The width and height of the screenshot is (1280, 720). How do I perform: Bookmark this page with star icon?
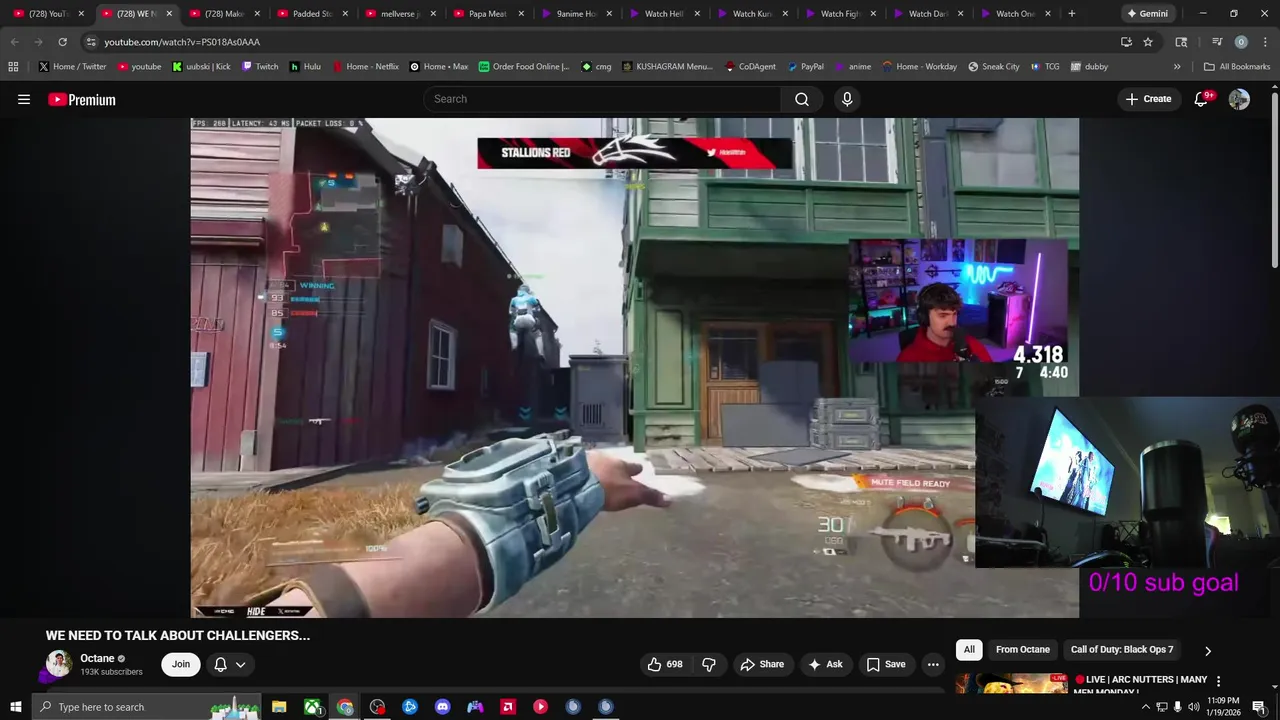[1148, 42]
